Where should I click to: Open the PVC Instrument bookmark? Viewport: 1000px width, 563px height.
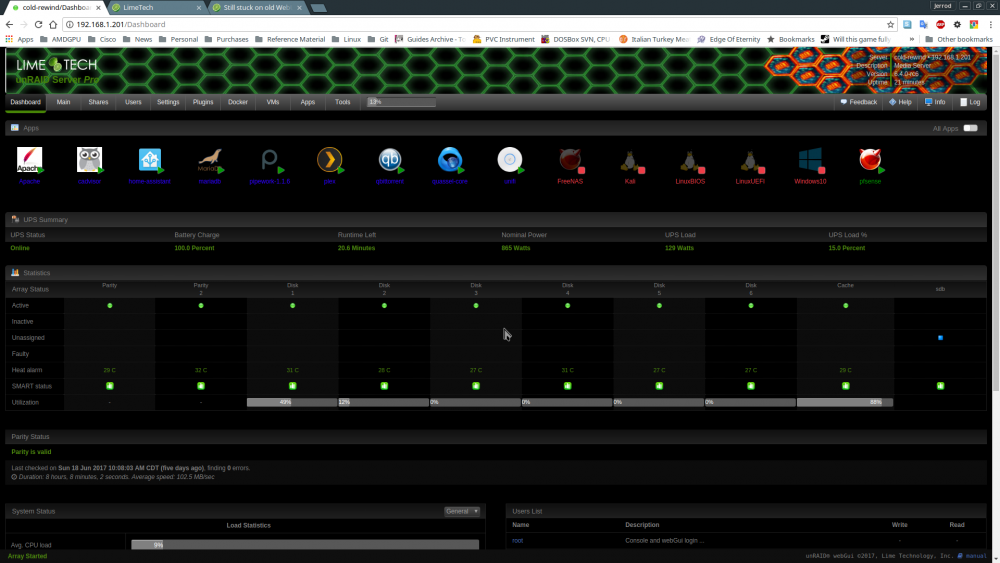pos(503,39)
